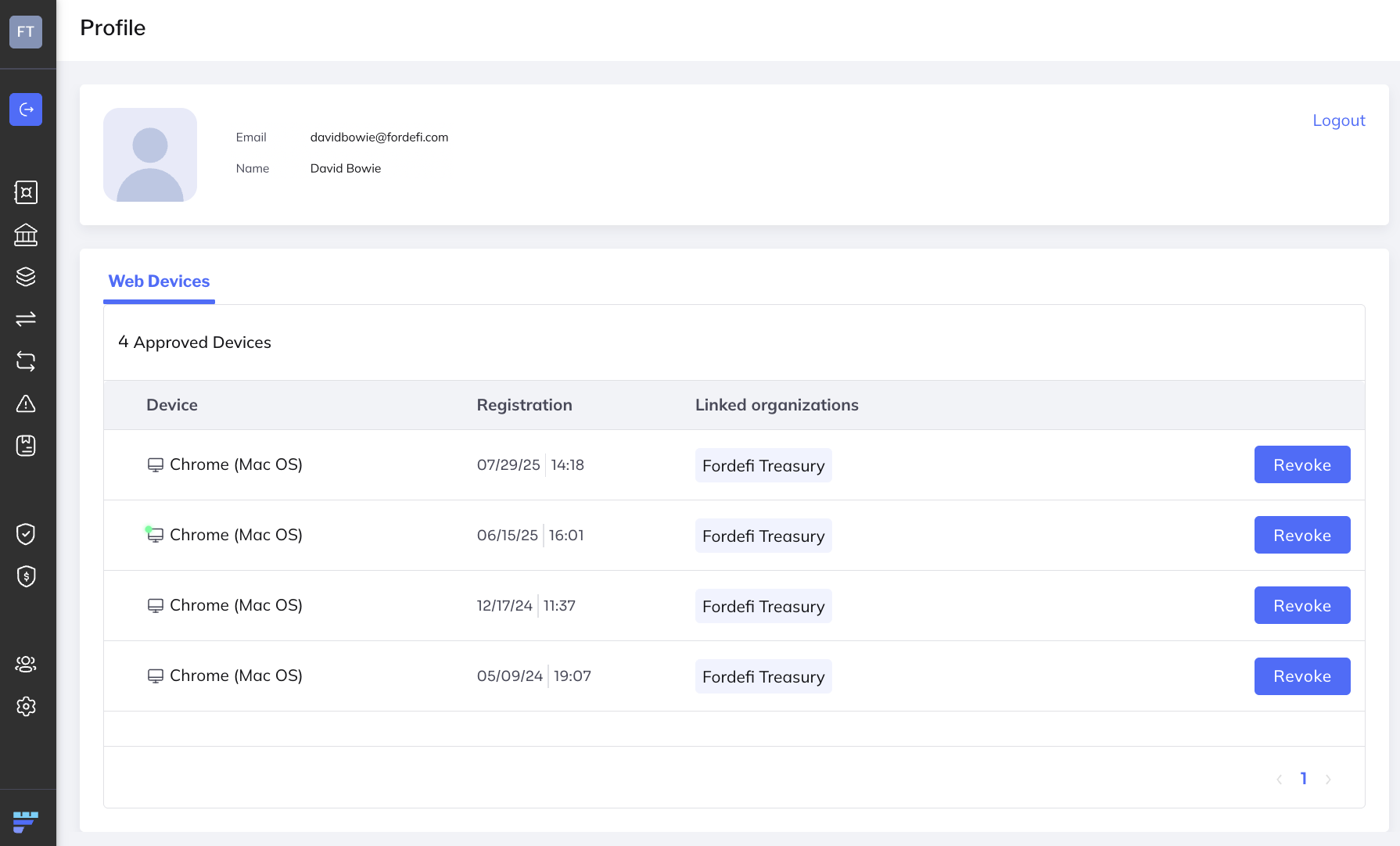This screenshot has height=846, width=1400.
Task: Click the highlighted blue logout-arrow sidebar icon
Action: point(26,109)
